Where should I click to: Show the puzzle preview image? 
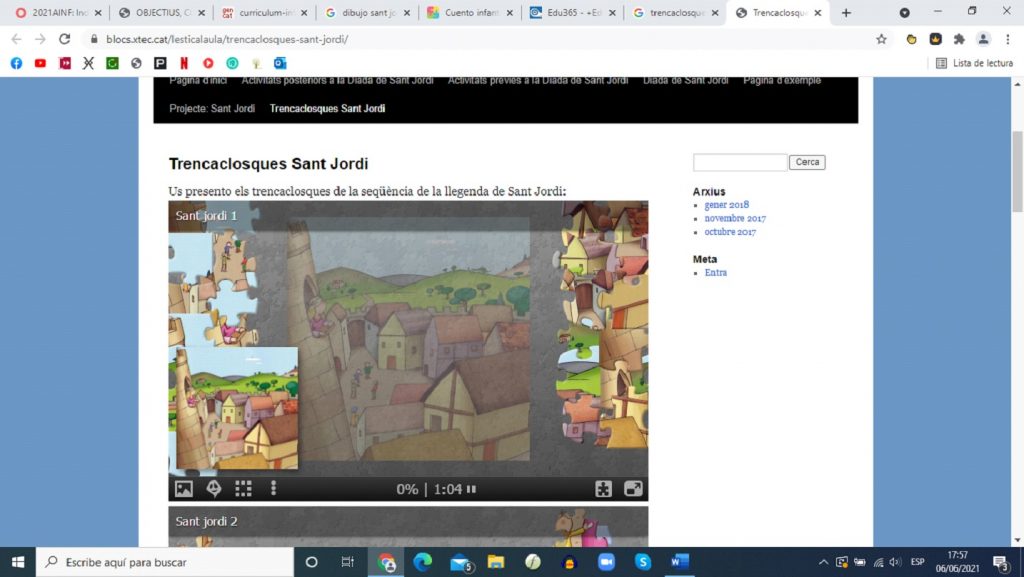point(184,489)
